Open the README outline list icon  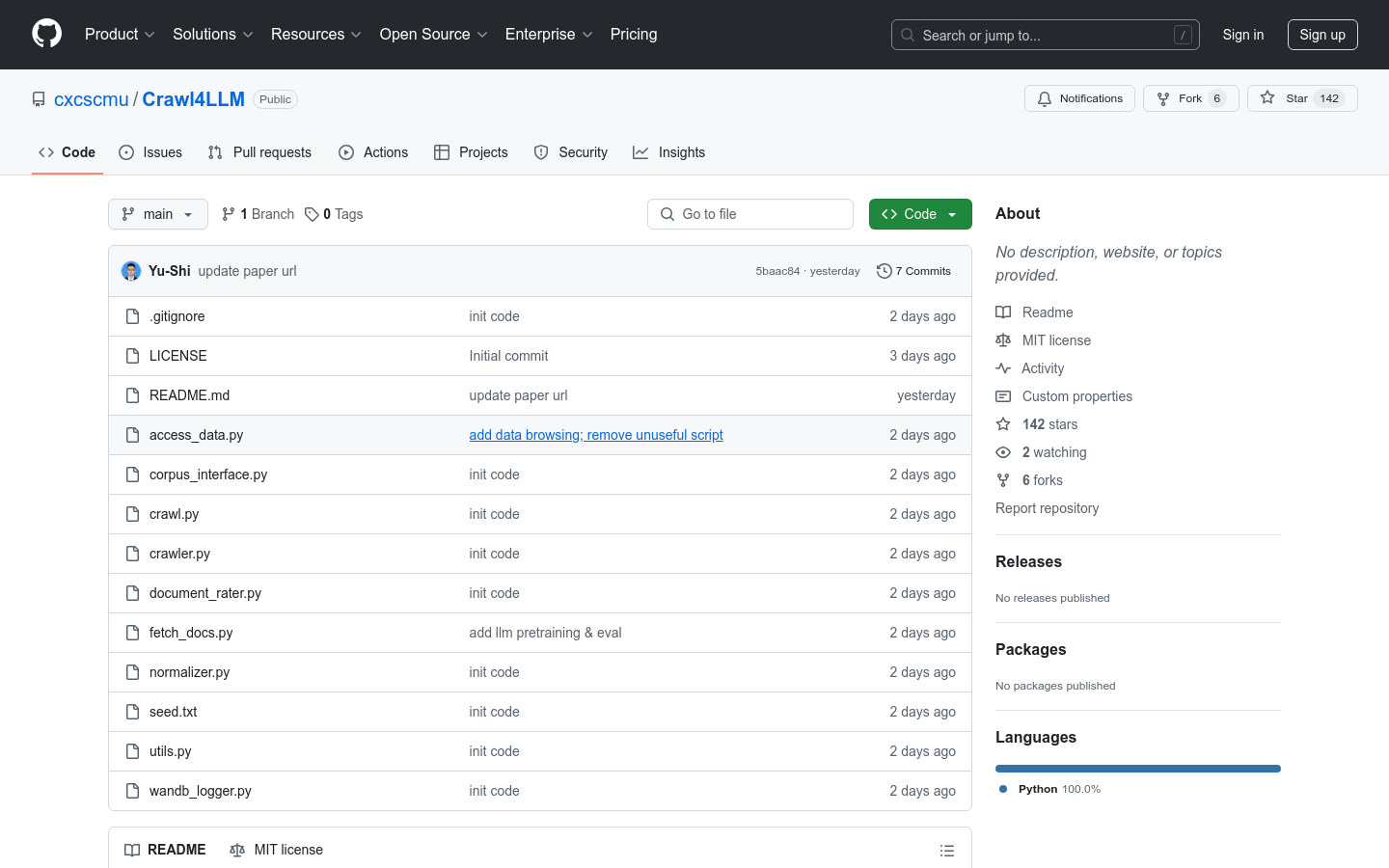[947, 851]
